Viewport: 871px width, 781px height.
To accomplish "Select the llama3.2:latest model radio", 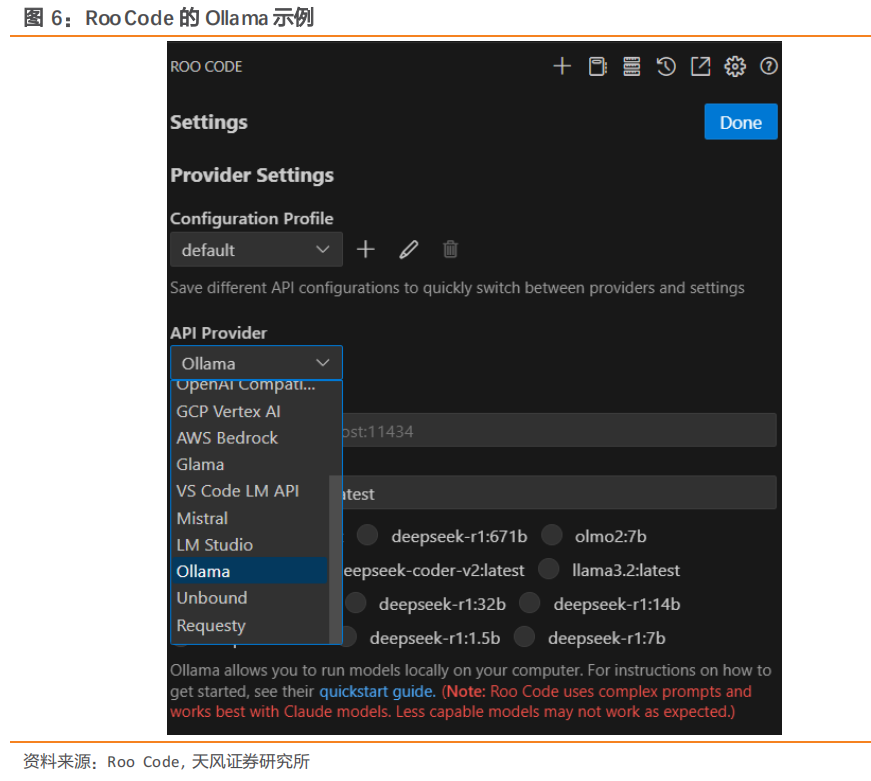I will (x=548, y=569).
